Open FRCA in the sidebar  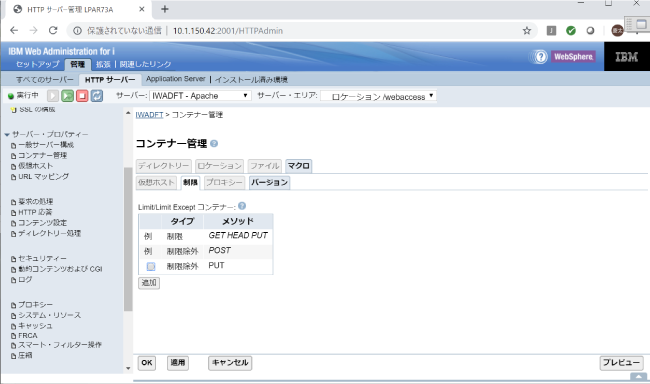click(x=28, y=335)
